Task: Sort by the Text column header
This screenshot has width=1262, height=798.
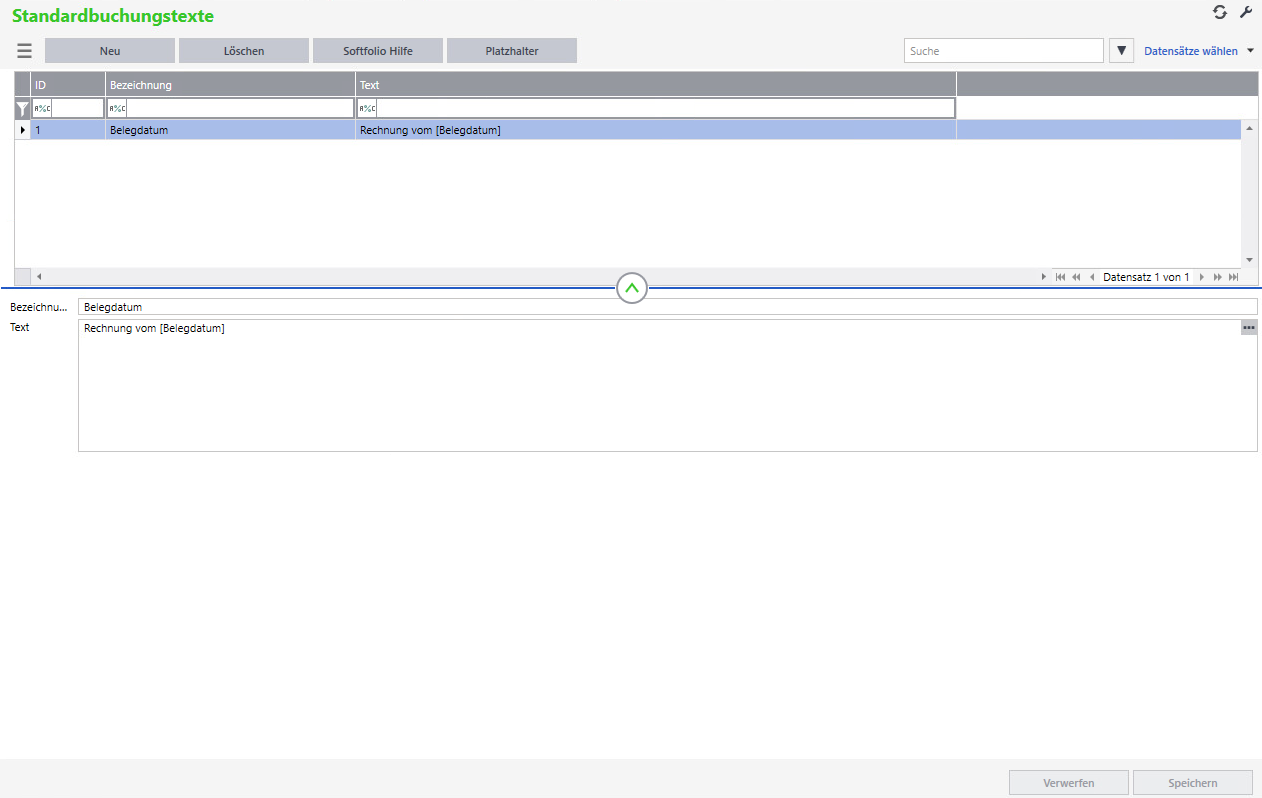Action: (656, 85)
